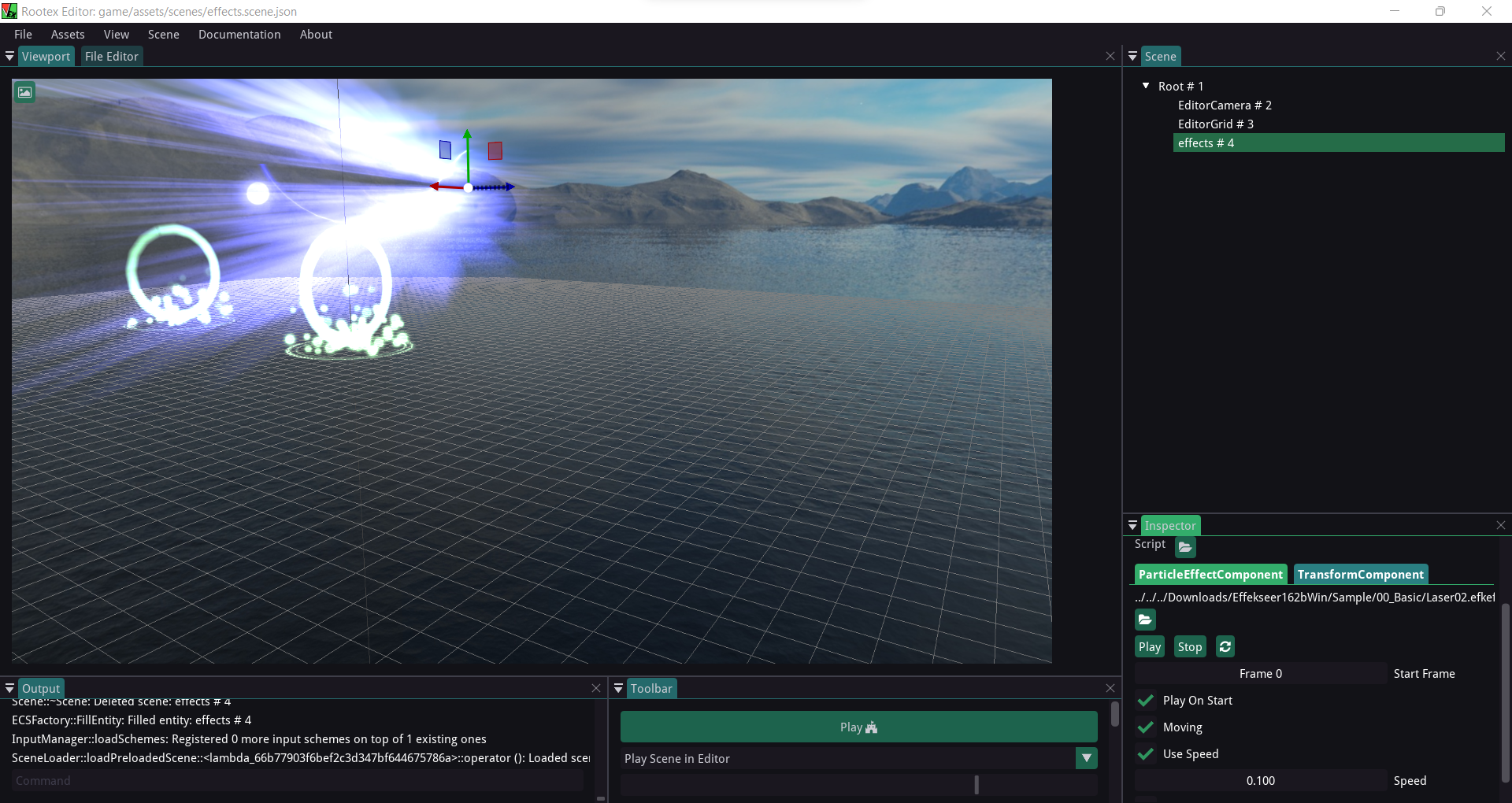Click the reload effect refresh icon

[x=1225, y=646]
